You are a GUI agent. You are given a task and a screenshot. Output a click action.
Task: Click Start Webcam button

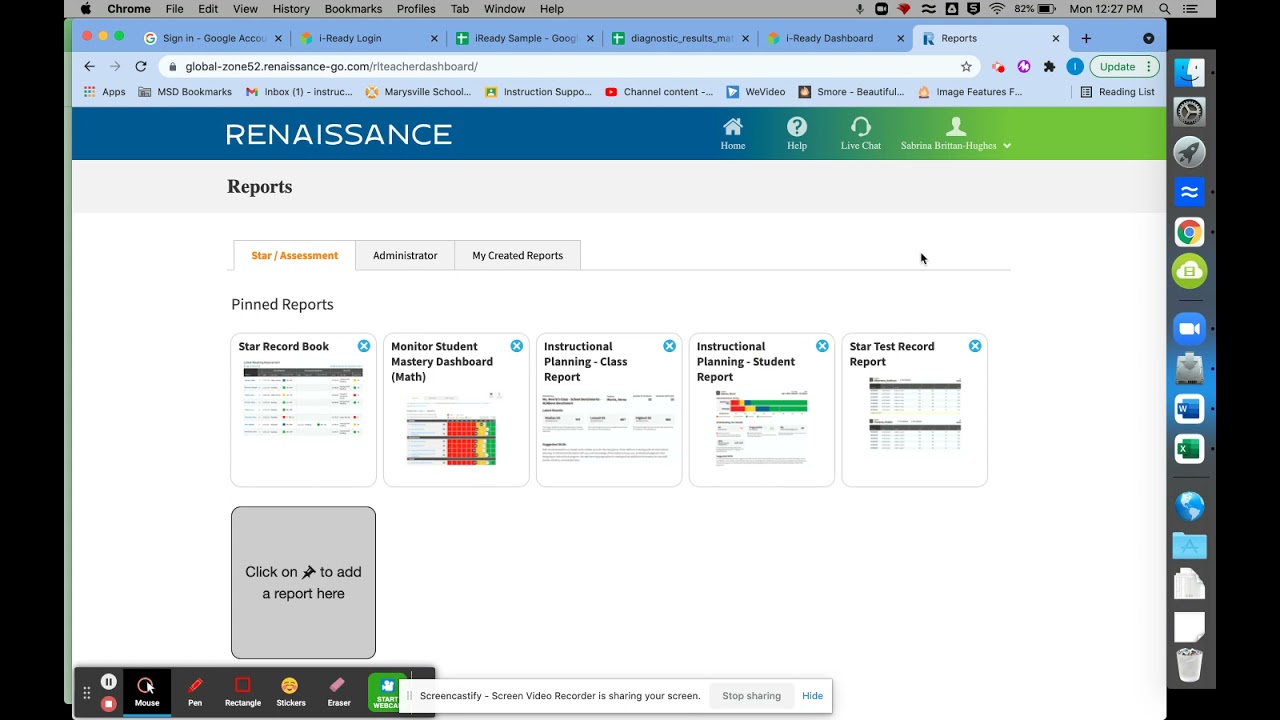point(387,692)
